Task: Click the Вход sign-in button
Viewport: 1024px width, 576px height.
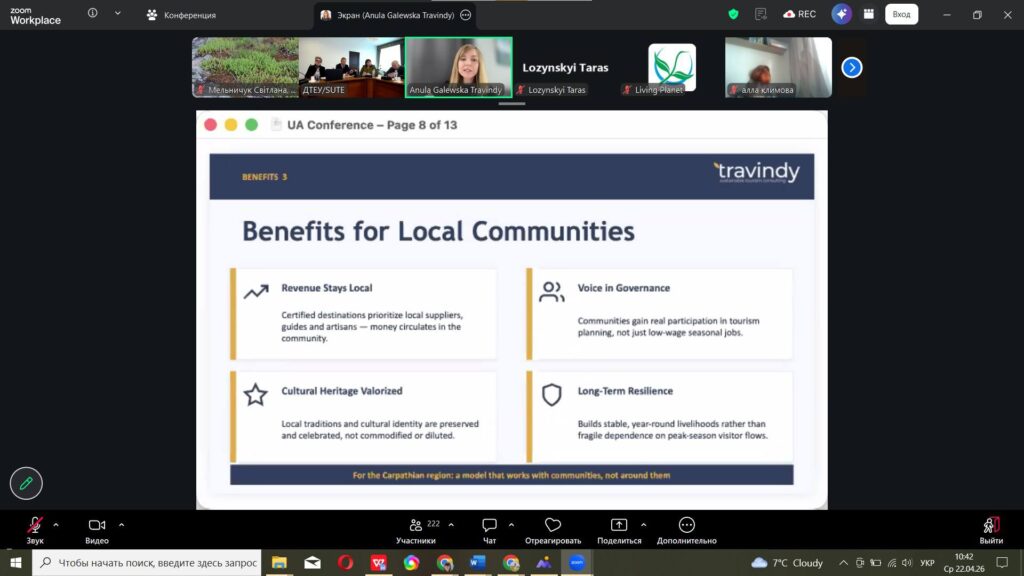Action: (901, 14)
